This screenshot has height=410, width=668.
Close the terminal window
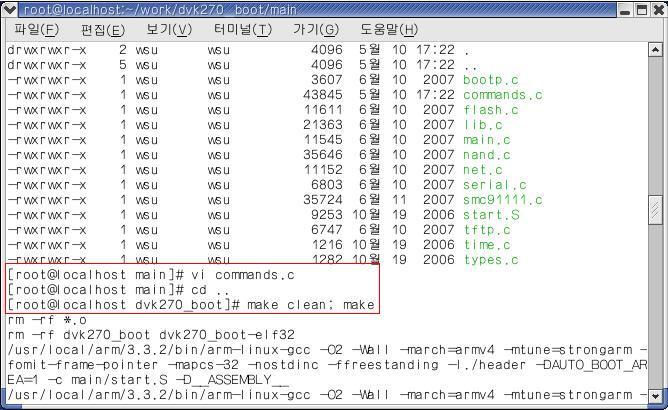(x=658, y=9)
